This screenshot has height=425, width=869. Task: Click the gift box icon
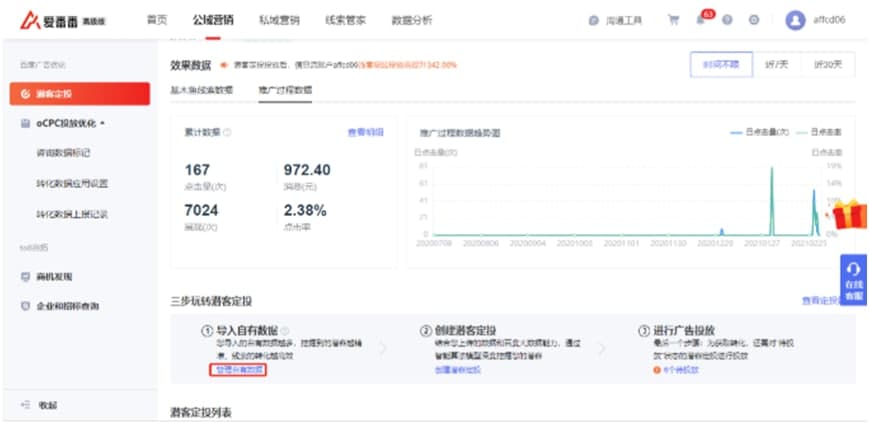tap(849, 214)
